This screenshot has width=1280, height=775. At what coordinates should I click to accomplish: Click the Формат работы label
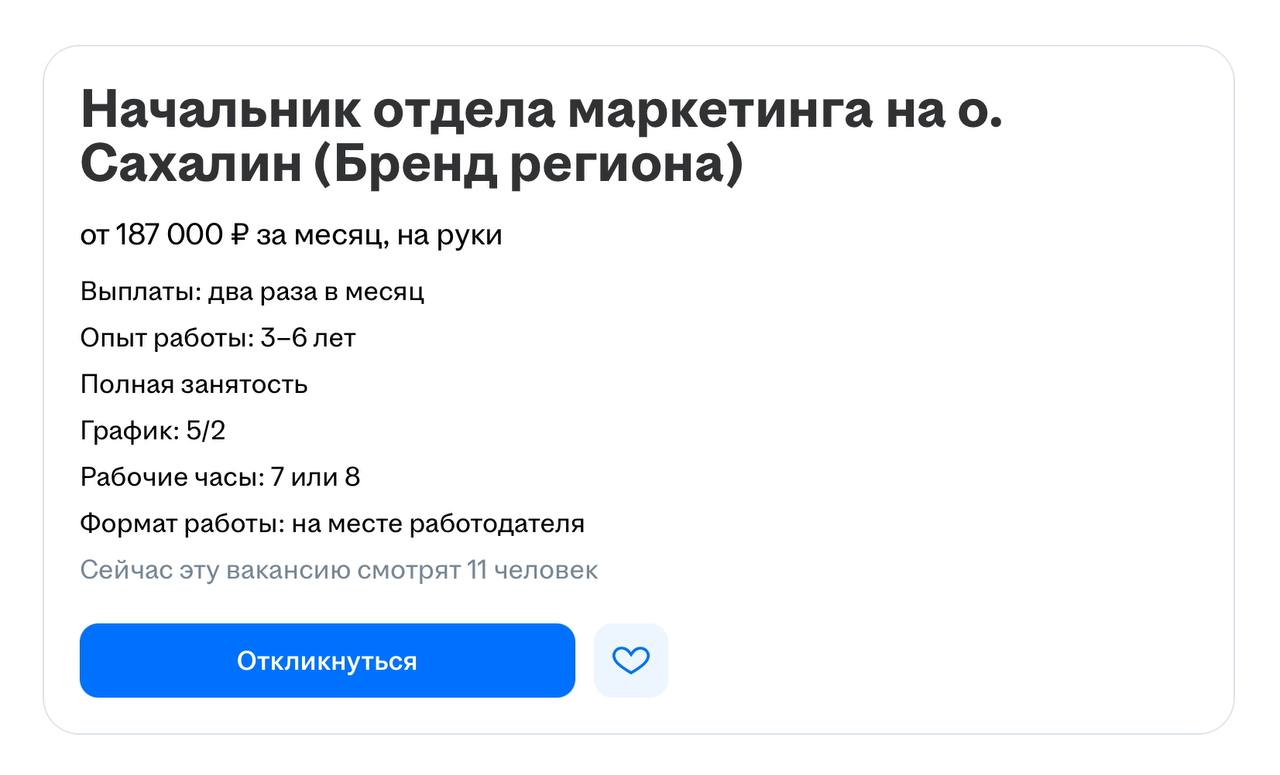(x=183, y=524)
